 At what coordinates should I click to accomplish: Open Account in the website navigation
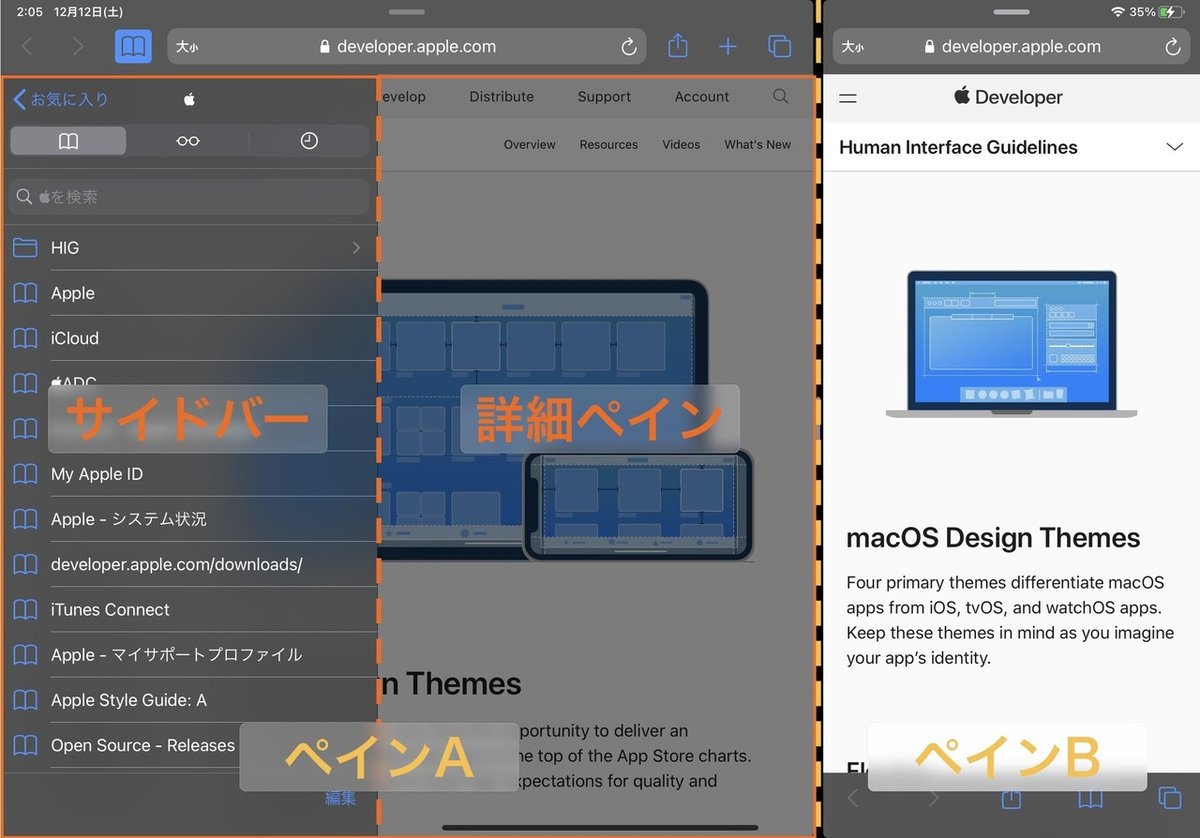coord(702,97)
